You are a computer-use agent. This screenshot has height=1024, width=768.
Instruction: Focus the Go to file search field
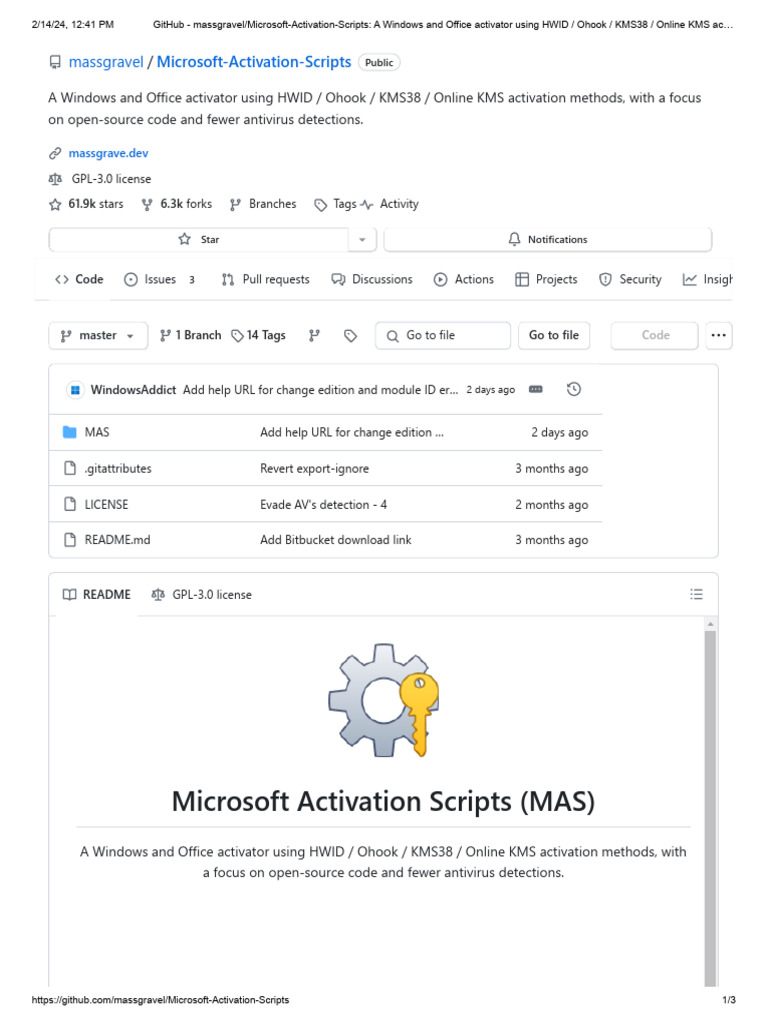point(443,336)
